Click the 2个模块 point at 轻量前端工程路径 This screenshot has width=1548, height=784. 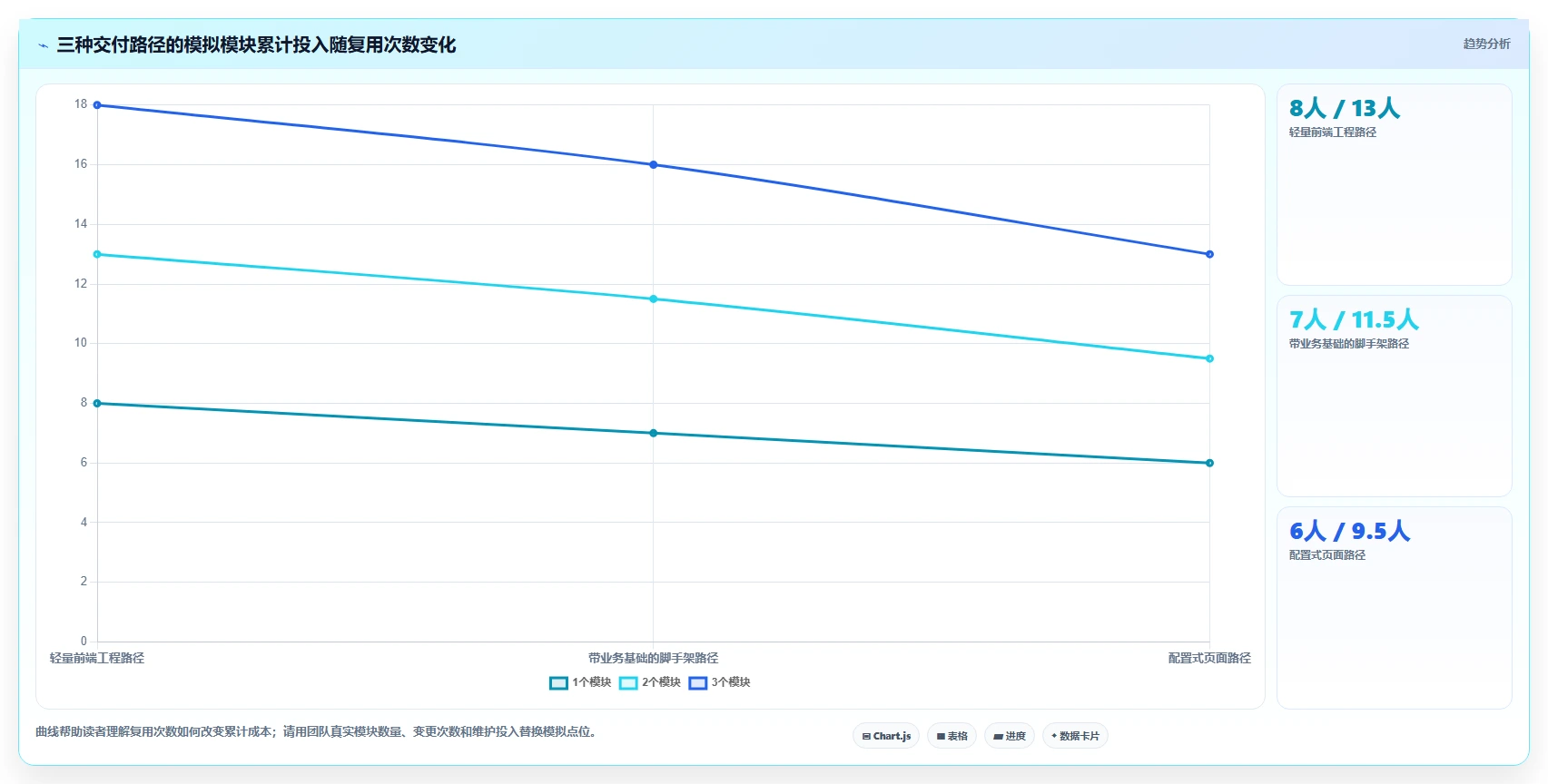click(x=97, y=254)
